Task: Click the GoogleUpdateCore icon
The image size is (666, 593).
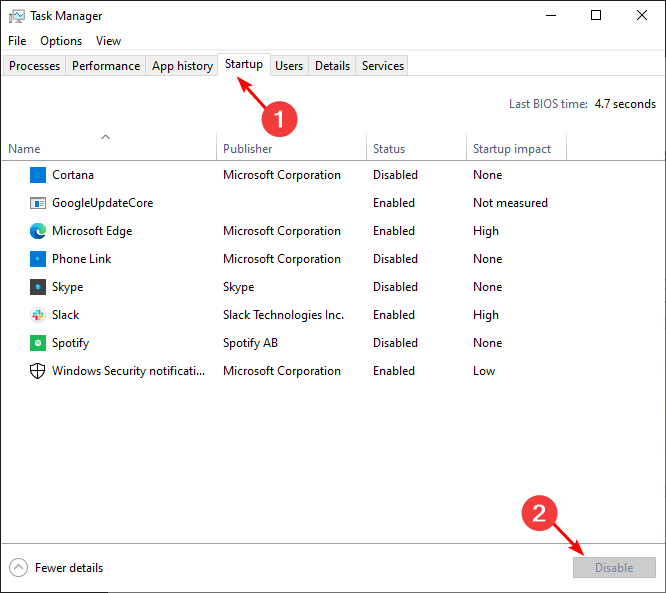Action: coord(38,203)
